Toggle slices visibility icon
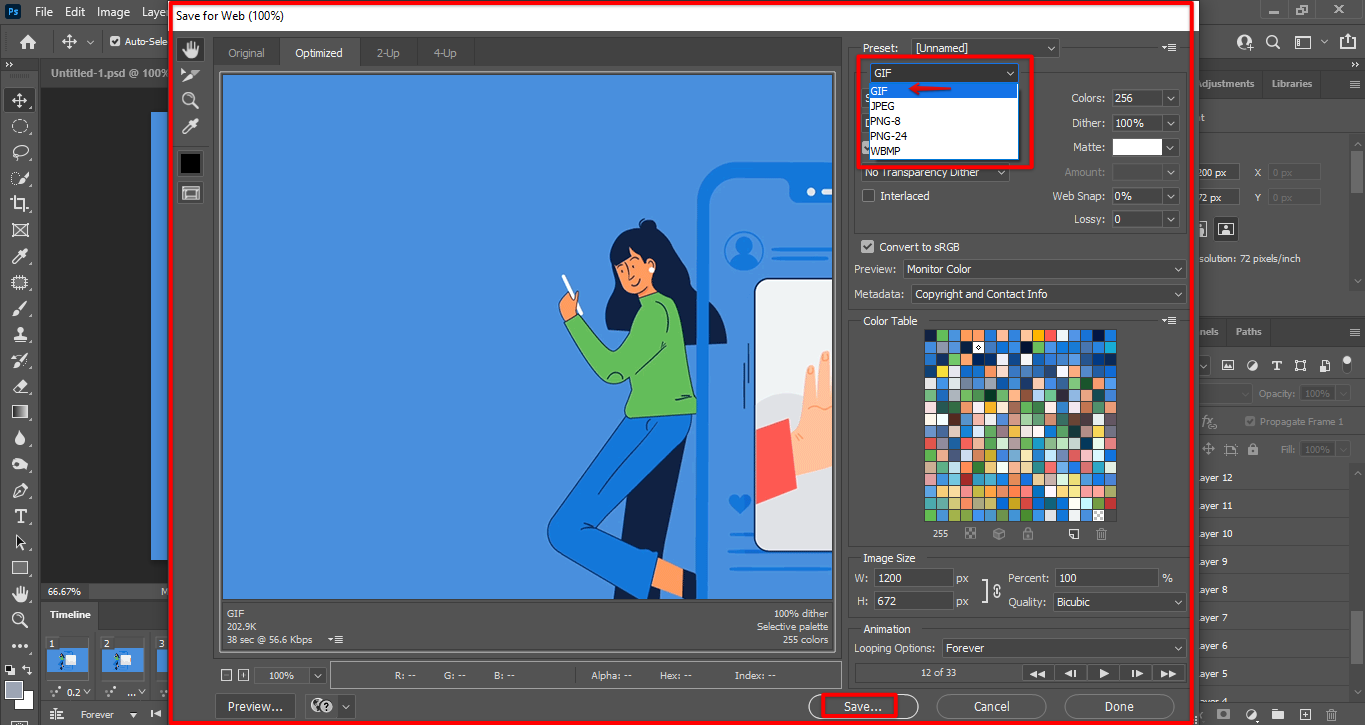The width and height of the screenshot is (1365, 725). point(190,192)
